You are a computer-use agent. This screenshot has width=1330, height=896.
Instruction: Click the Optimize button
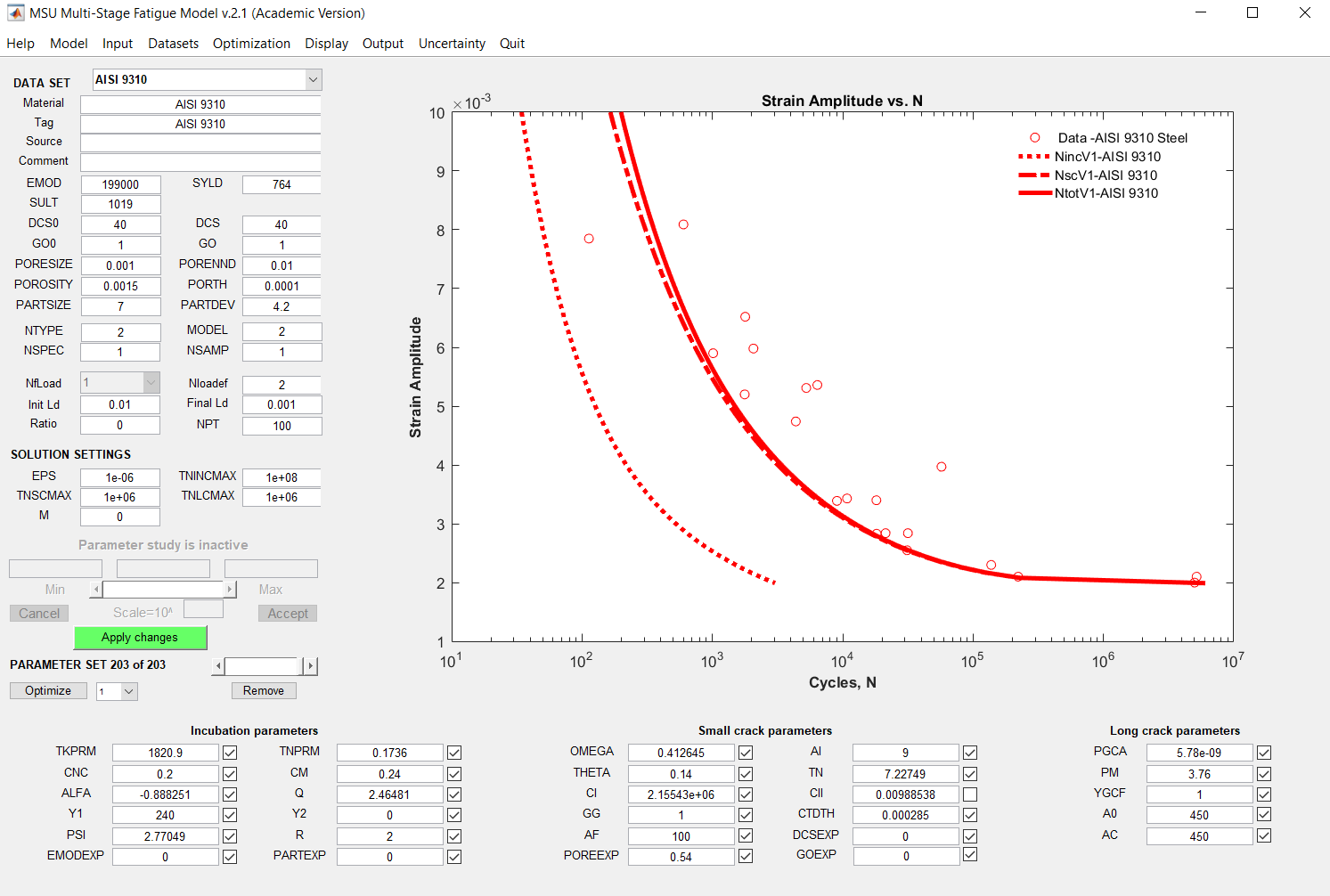pos(48,691)
